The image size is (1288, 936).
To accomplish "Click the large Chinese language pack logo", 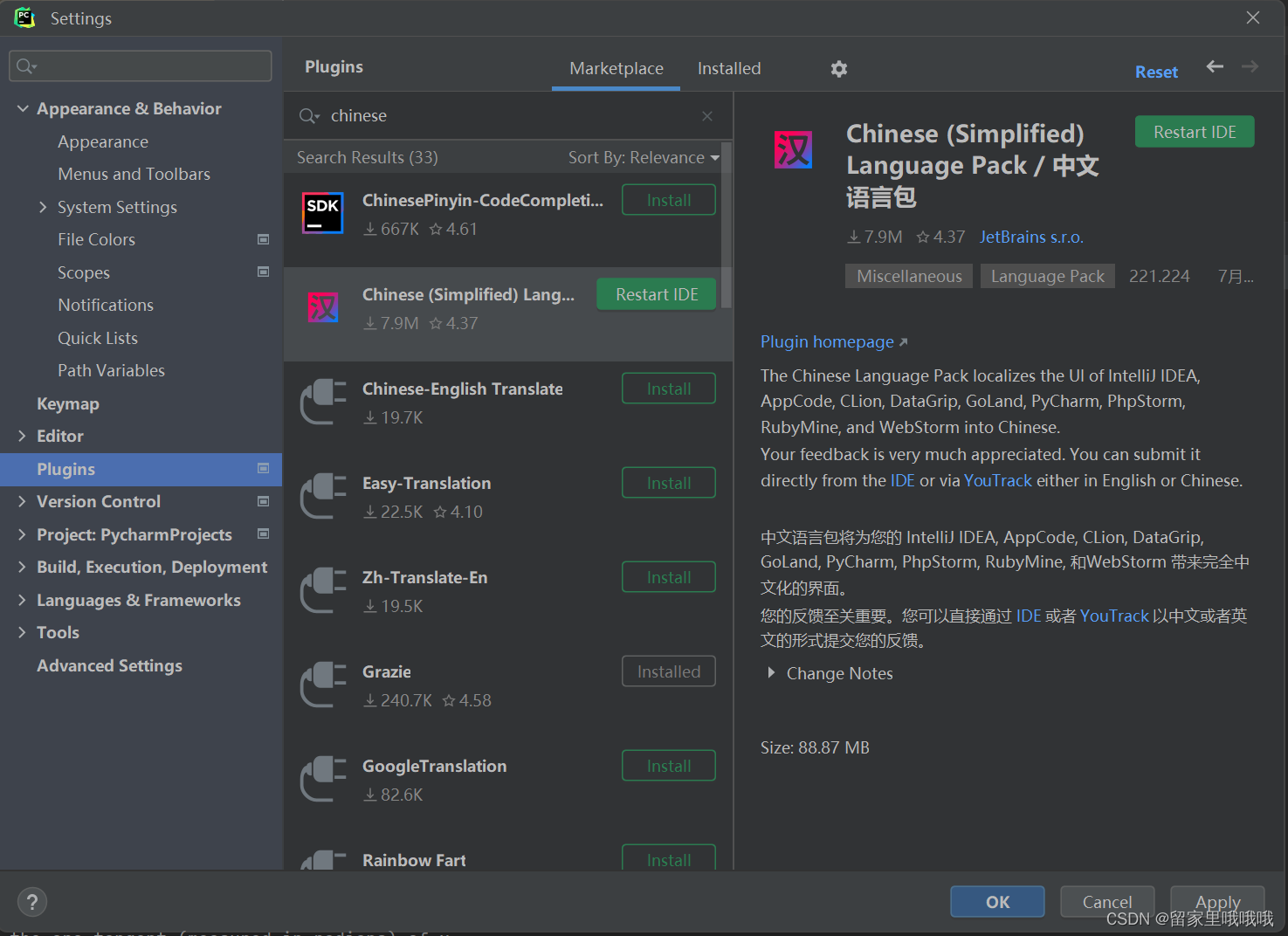I will pyautogui.click(x=794, y=149).
